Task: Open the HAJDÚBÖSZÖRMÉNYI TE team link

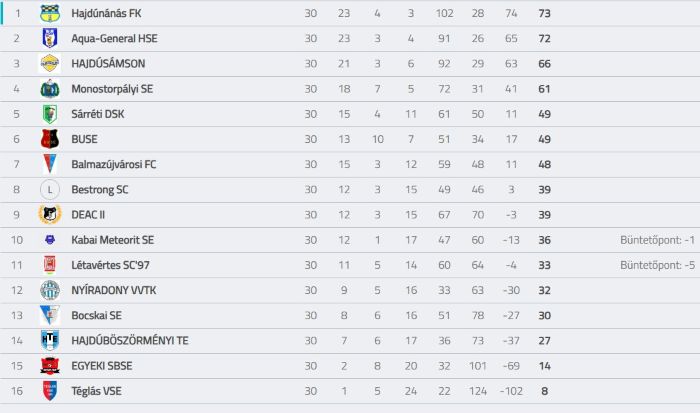Action: point(130,341)
